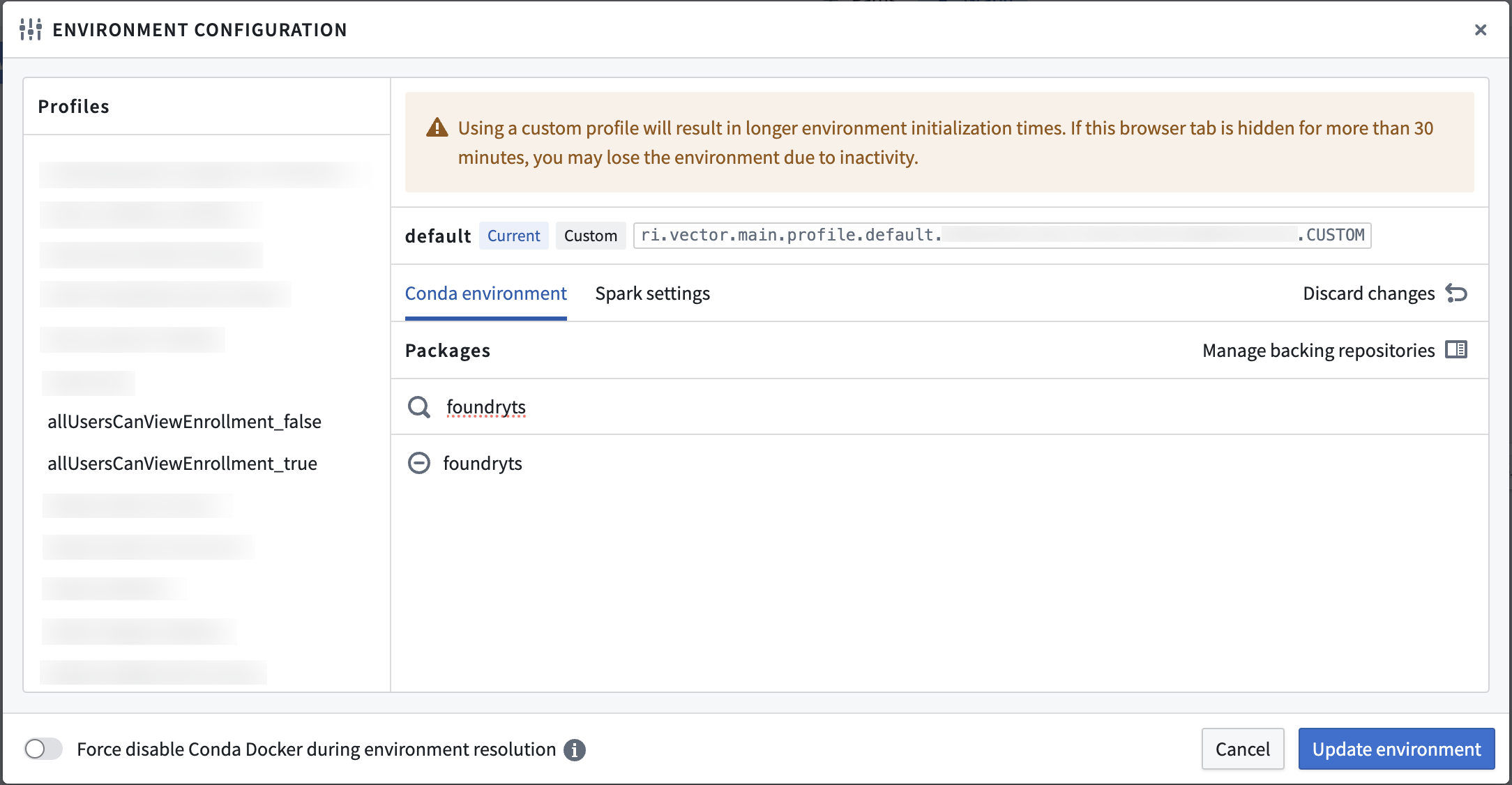Click Discard changes
1512x785 pixels.
[1369, 294]
